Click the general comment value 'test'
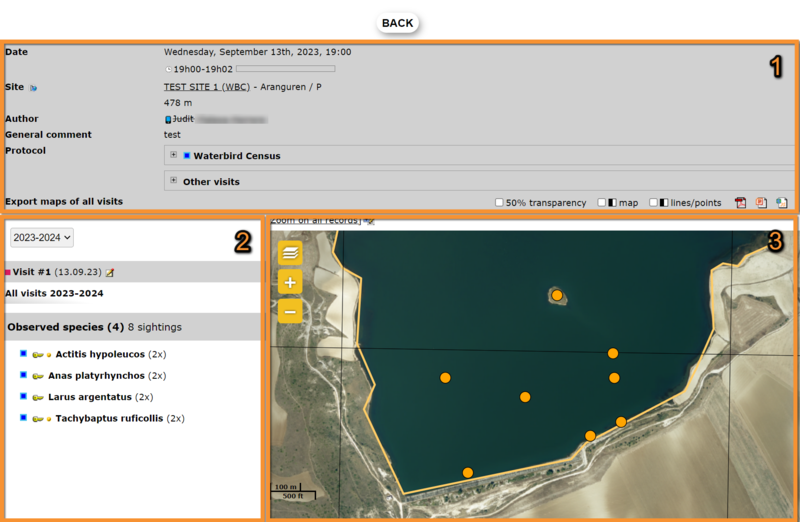The image size is (800, 522). pos(172,135)
